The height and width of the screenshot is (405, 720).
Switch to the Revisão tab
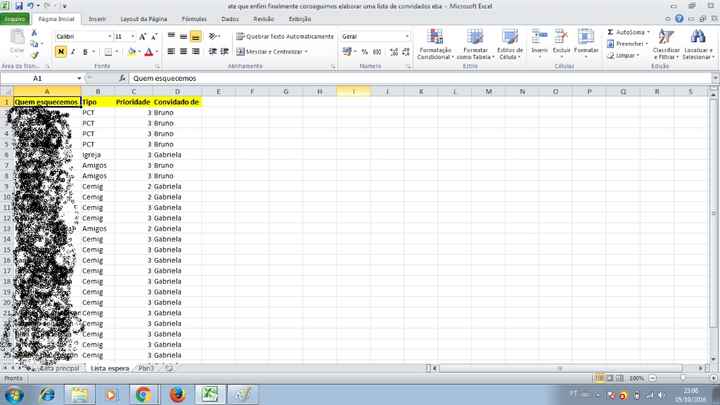pos(264,19)
